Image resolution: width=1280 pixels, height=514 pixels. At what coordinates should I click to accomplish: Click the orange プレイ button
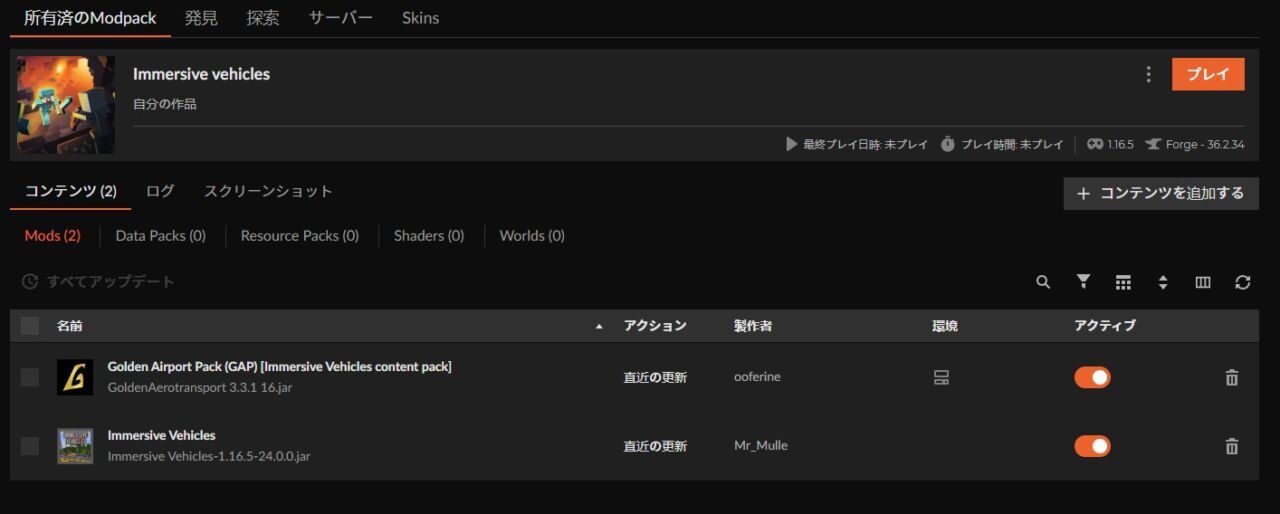(x=1208, y=74)
